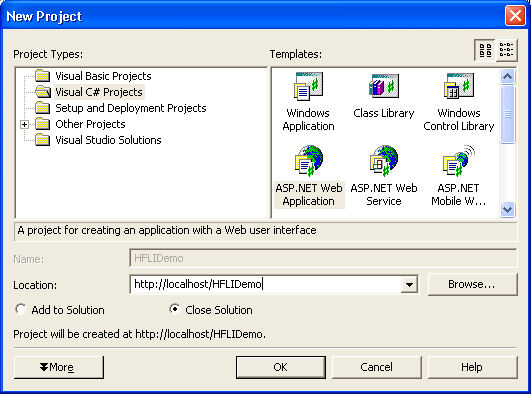
Task: Click the Add to Solution label text
Action: [68, 310]
